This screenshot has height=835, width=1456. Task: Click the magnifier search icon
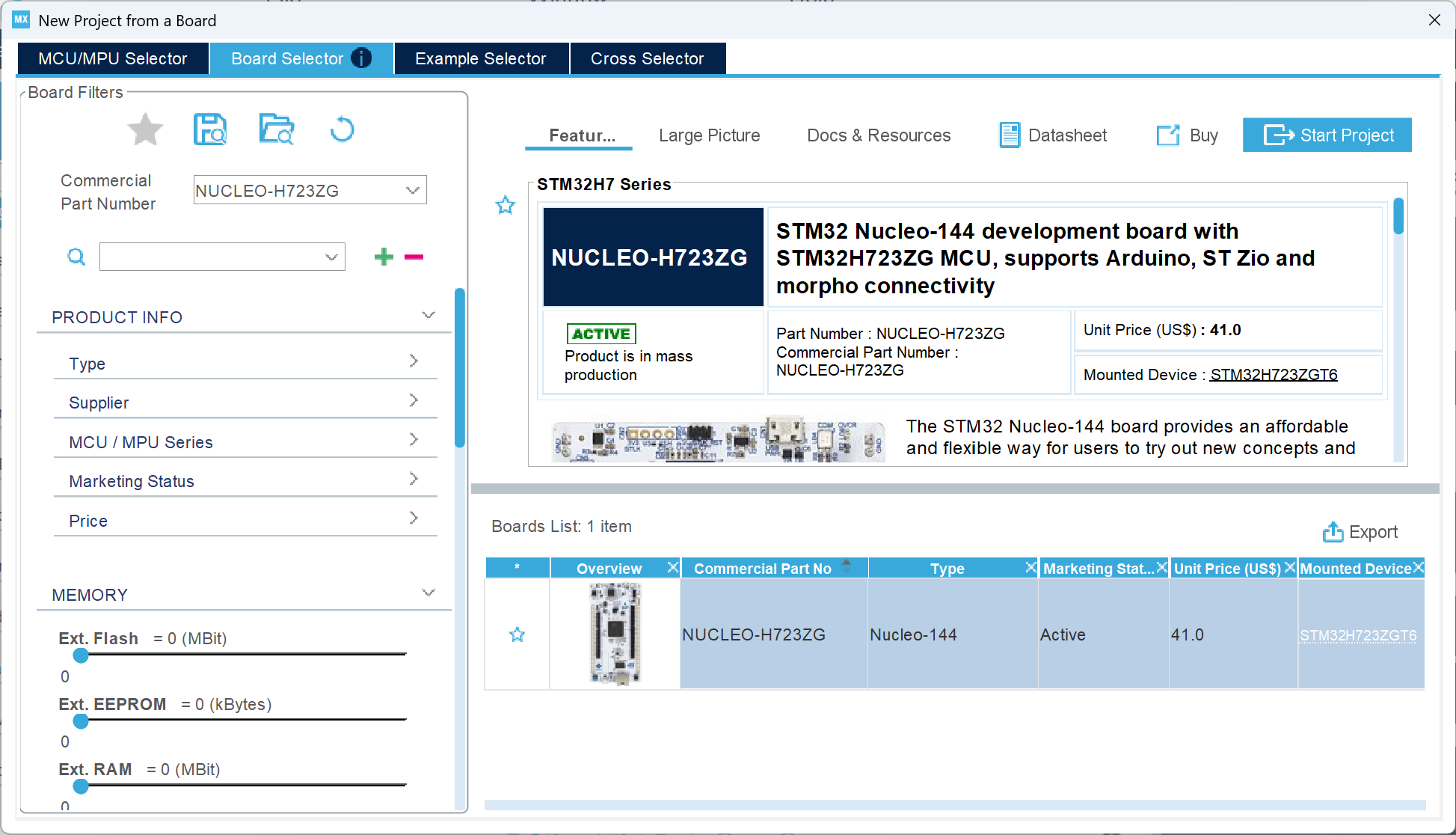[x=76, y=257]
